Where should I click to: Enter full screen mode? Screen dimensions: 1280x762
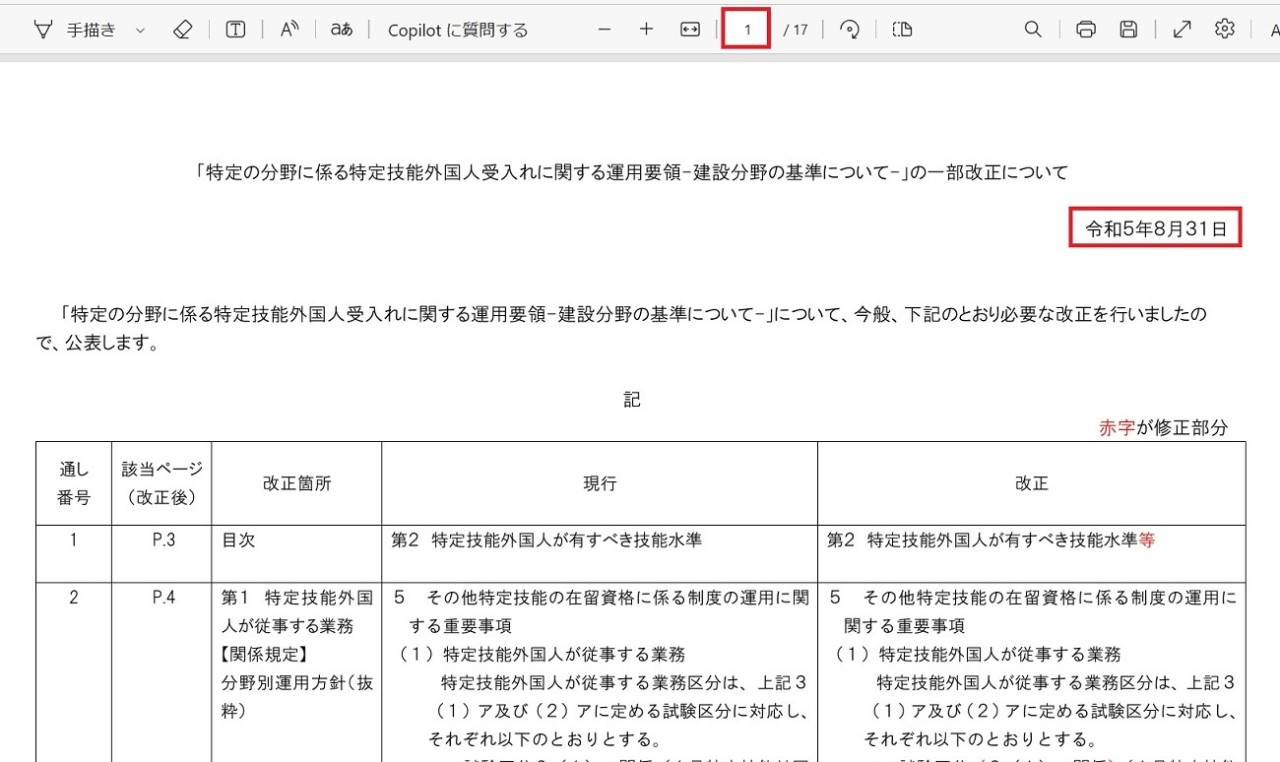(1182, 30)
